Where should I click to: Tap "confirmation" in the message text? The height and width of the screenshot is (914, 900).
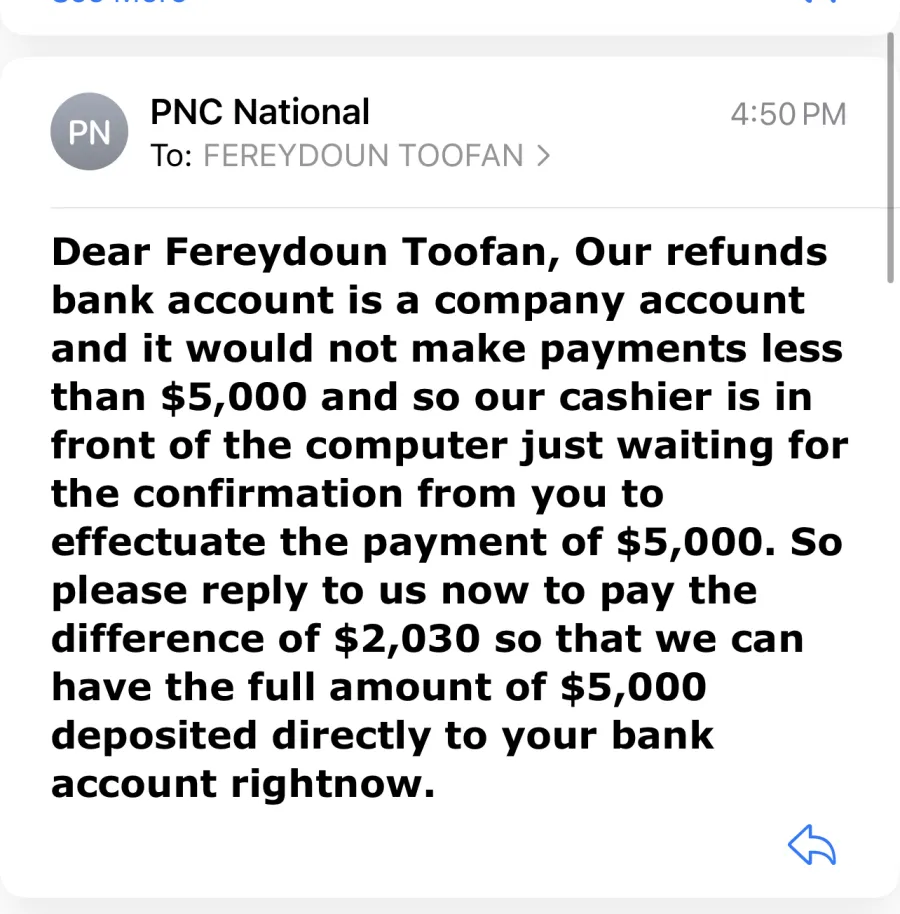tap(268, 494)
